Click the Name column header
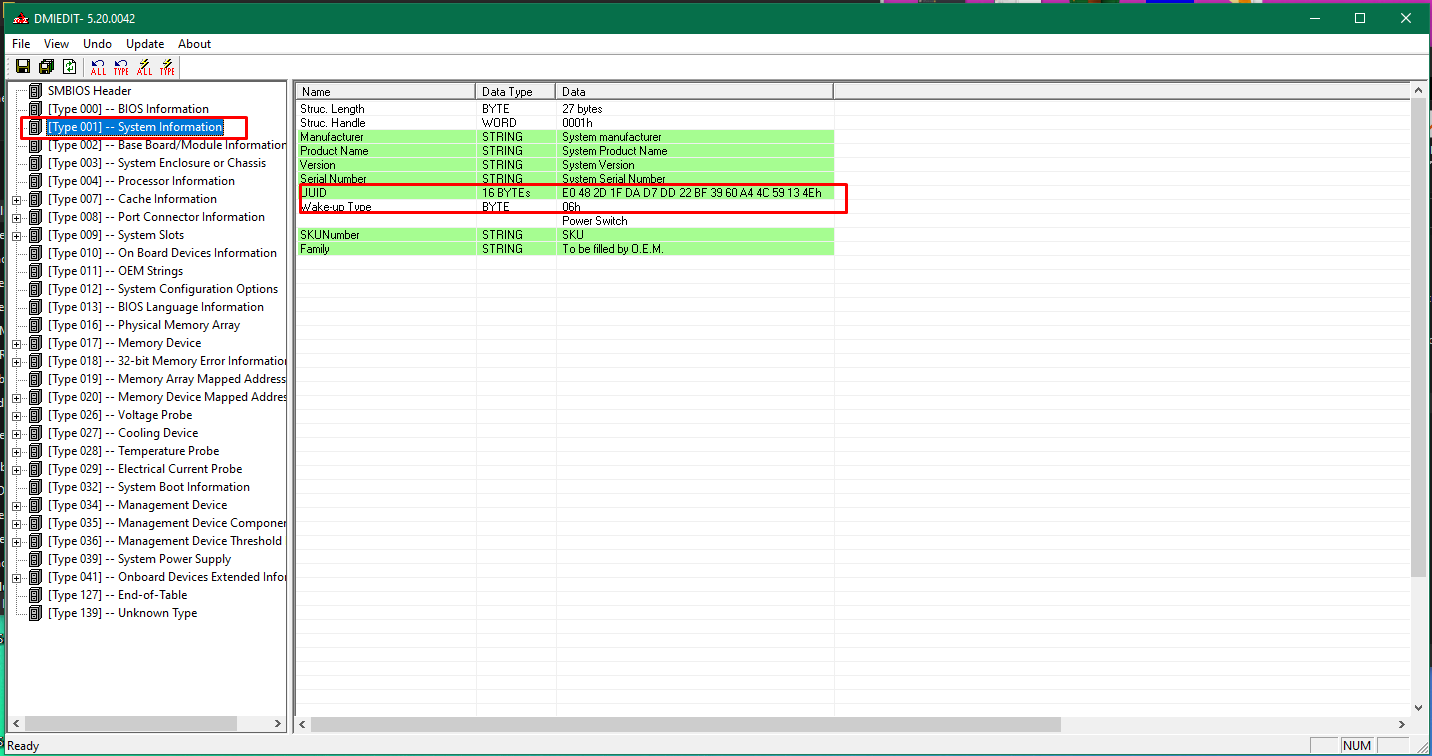Viewport: 1432px width, 756px height. 385,92
